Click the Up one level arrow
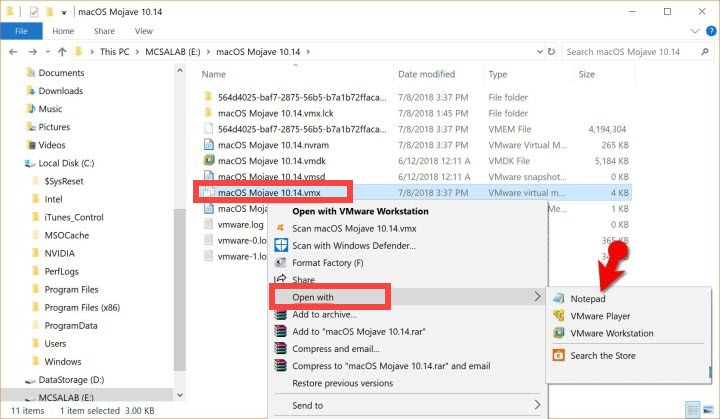 [x=60, y=51]
